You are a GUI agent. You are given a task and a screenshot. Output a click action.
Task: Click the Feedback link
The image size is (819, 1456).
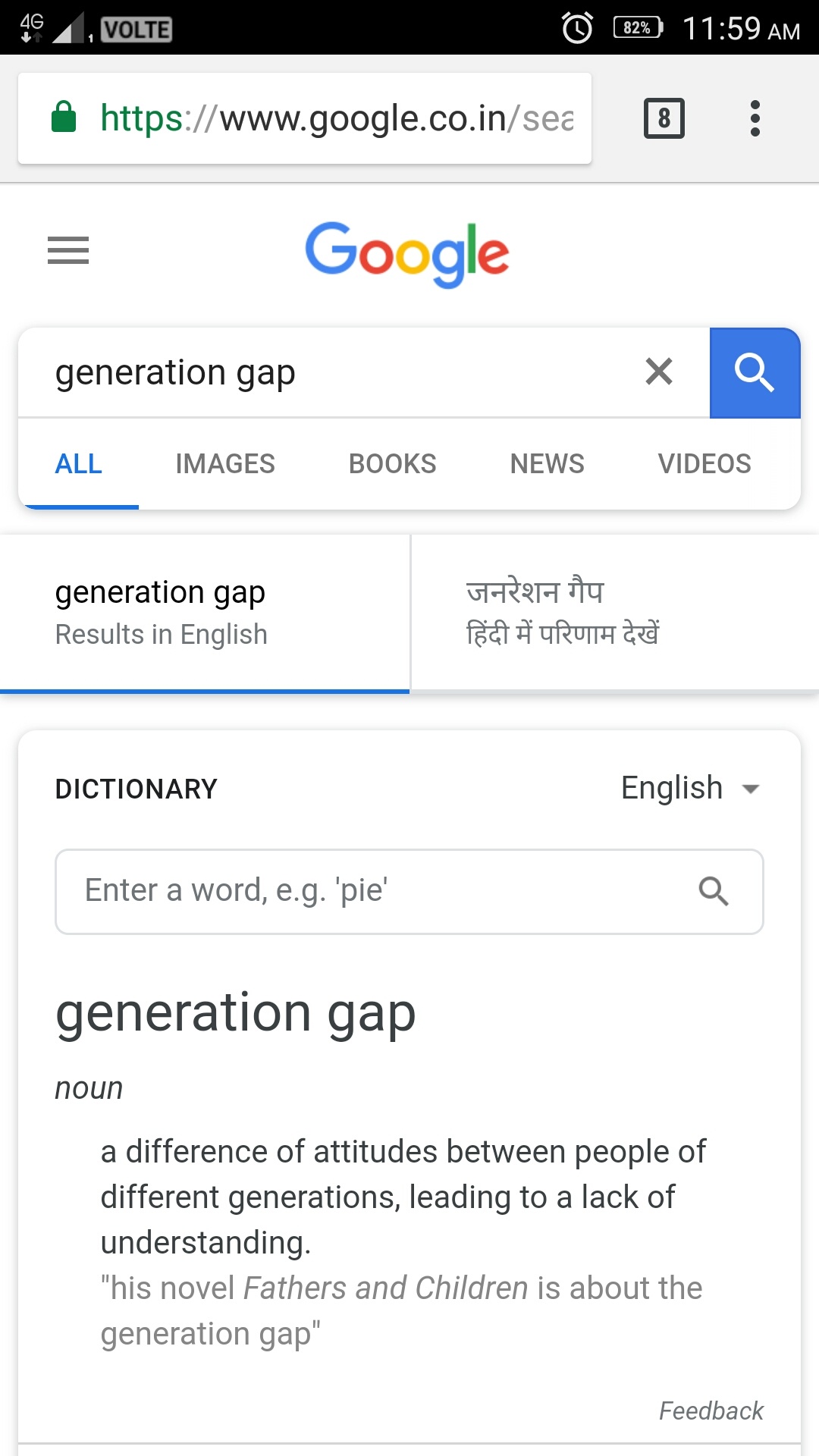(711, 1410)
